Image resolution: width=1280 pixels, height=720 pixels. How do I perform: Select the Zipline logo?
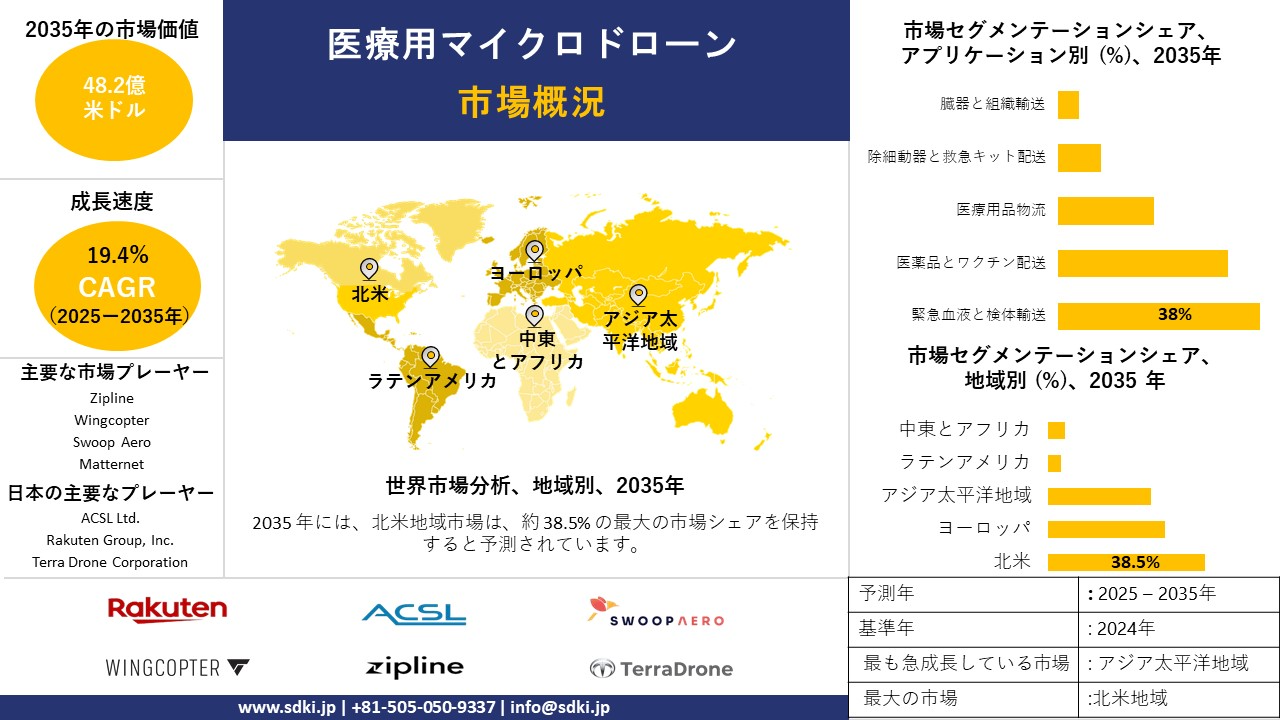click(414, 667)
